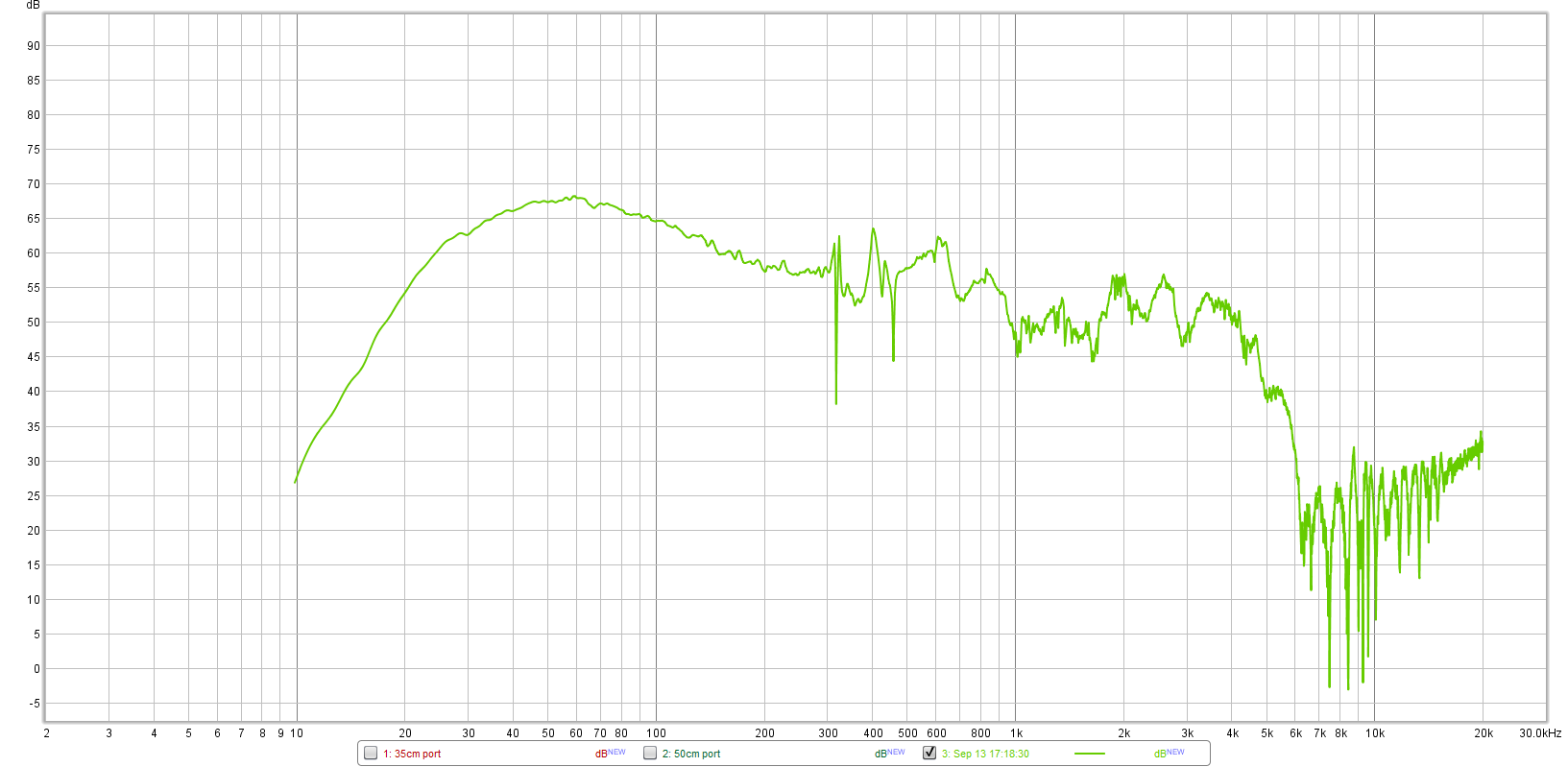Click the 'dB' axis unit label at top left

(x=34, y=6)
